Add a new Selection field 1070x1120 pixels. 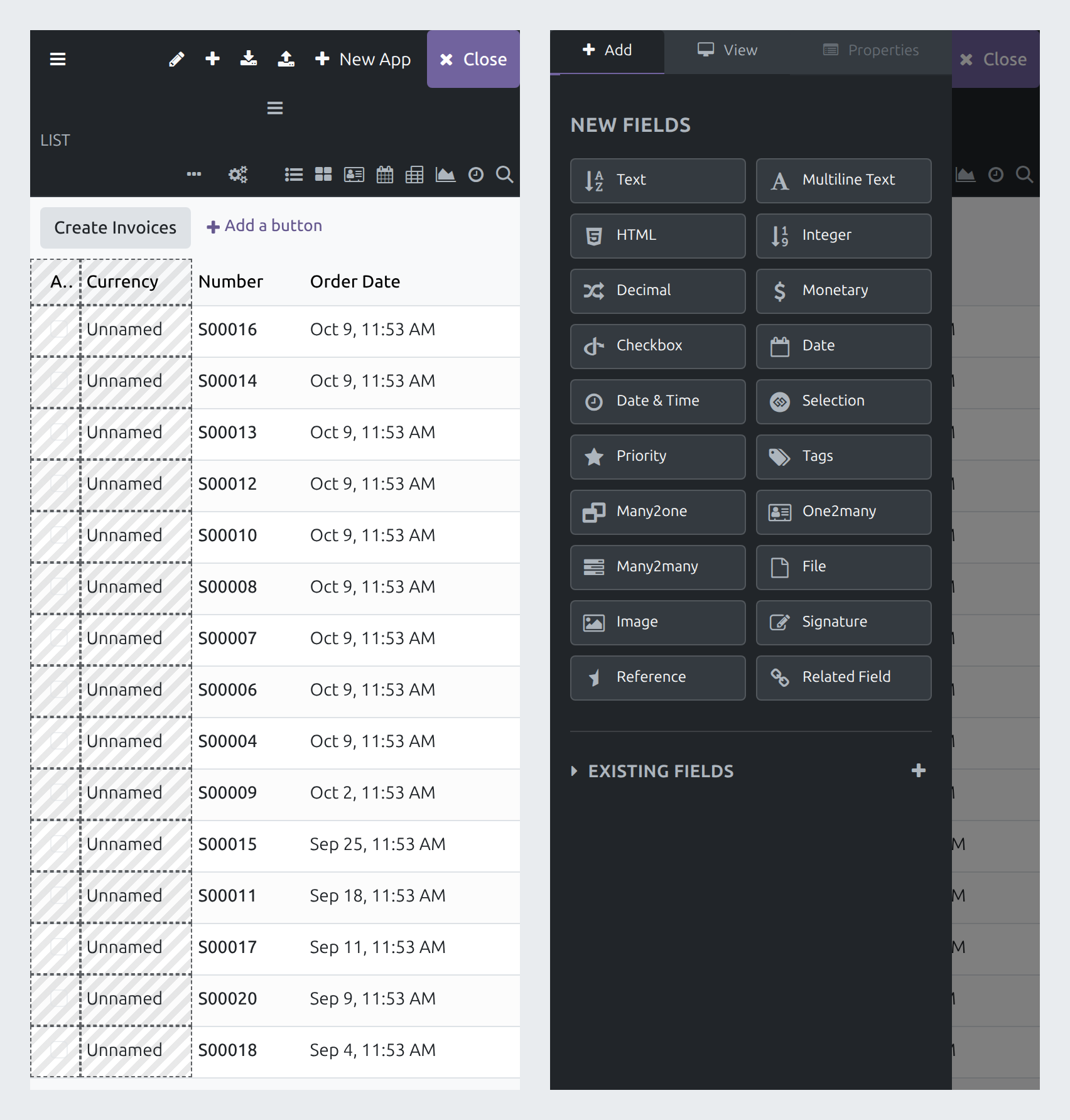[844, 402]
